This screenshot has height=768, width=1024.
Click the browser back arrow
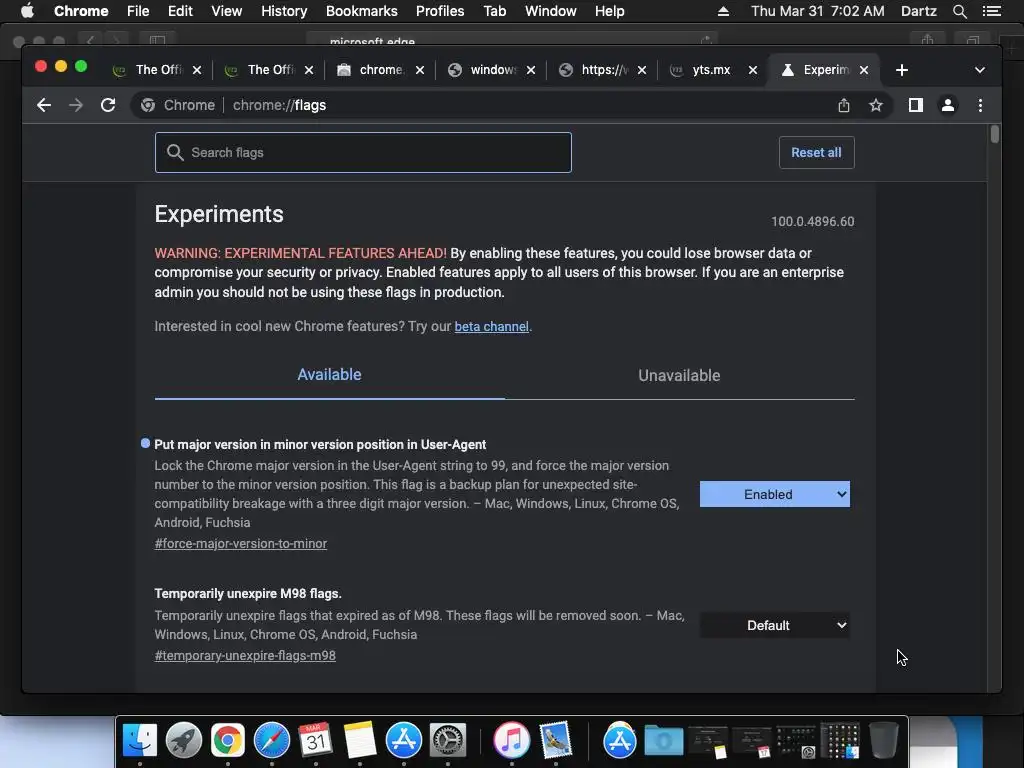pyautogui.click(x=44, y=105)
